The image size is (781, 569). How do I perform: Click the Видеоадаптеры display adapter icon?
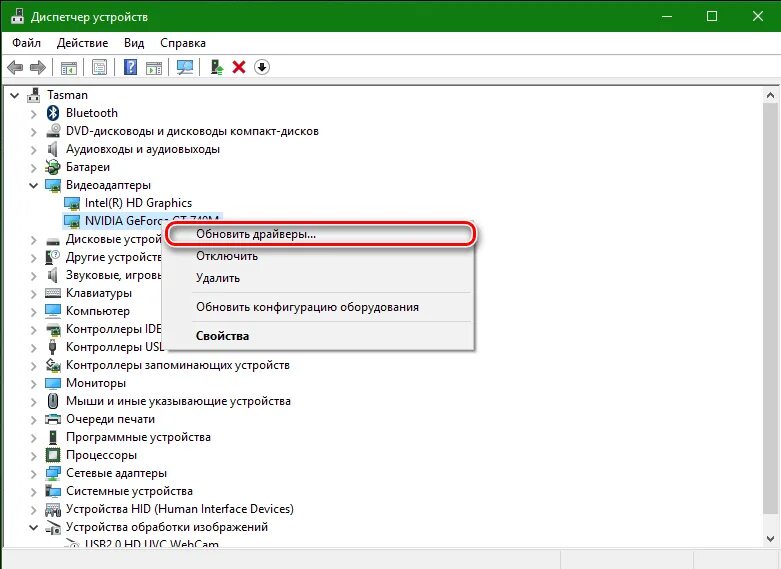[x=53, y=185]
